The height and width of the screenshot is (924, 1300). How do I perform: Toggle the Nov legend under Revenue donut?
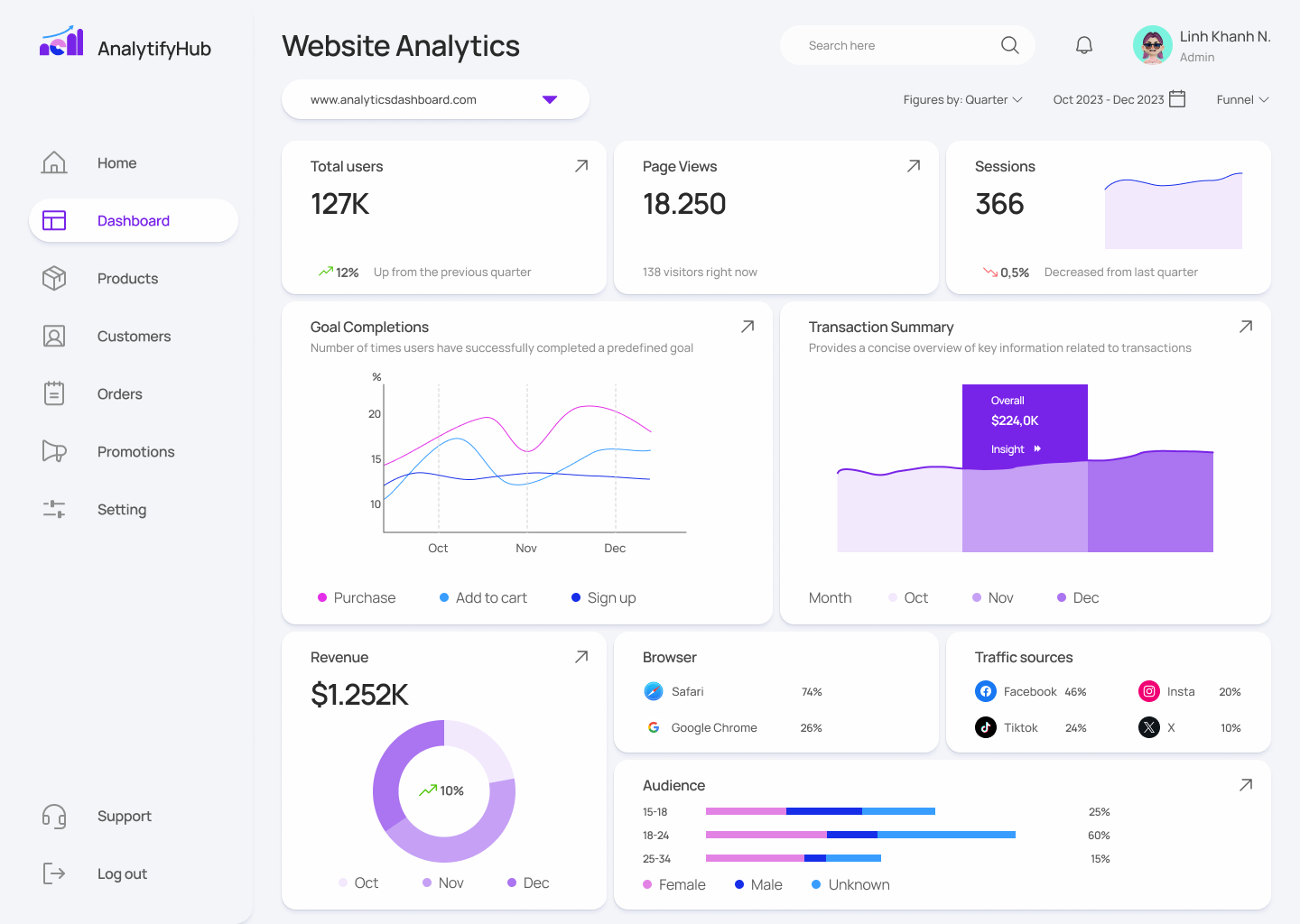[x=442, y=882]
